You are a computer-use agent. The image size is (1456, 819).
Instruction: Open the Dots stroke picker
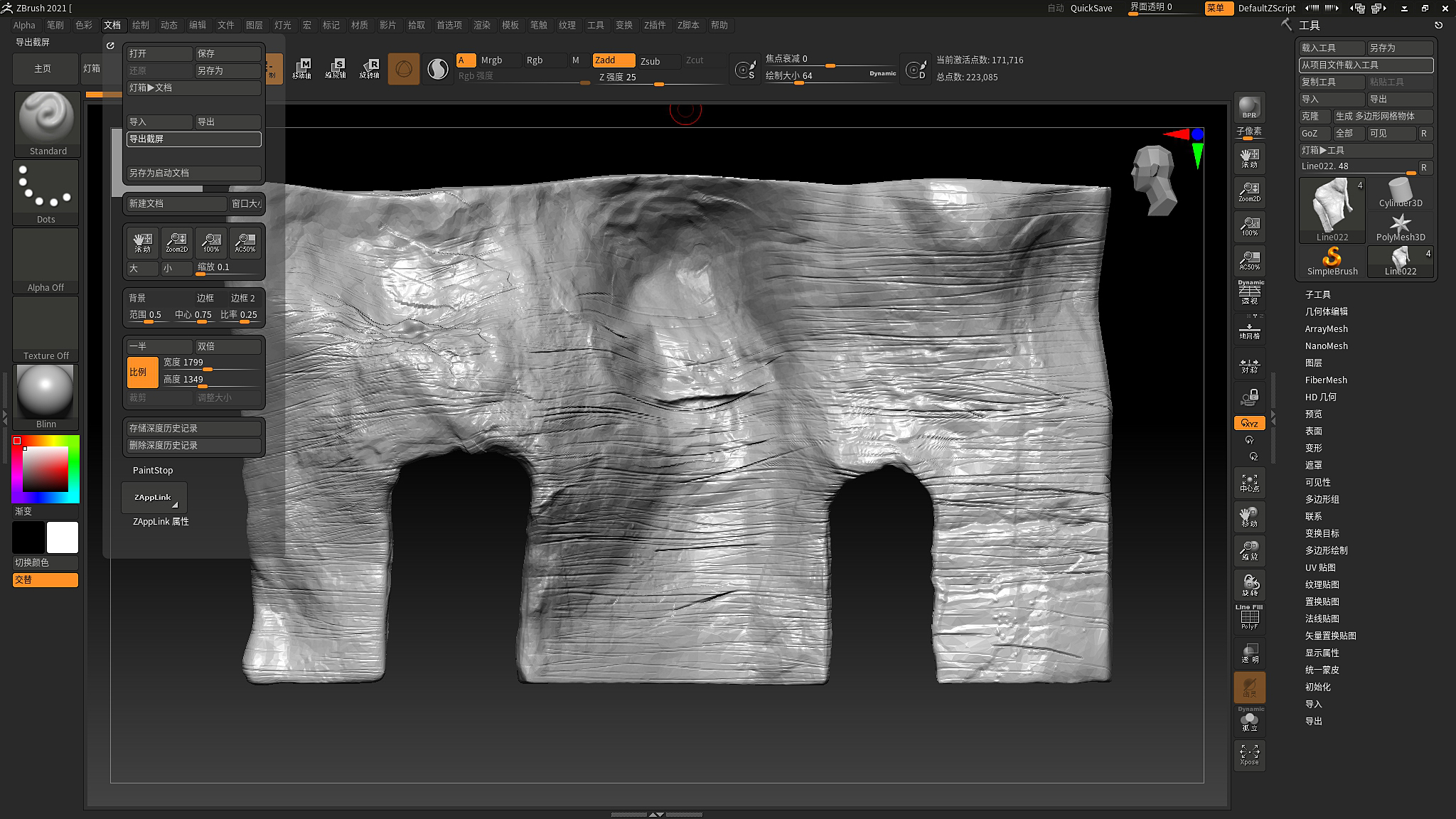coord(45,191)
